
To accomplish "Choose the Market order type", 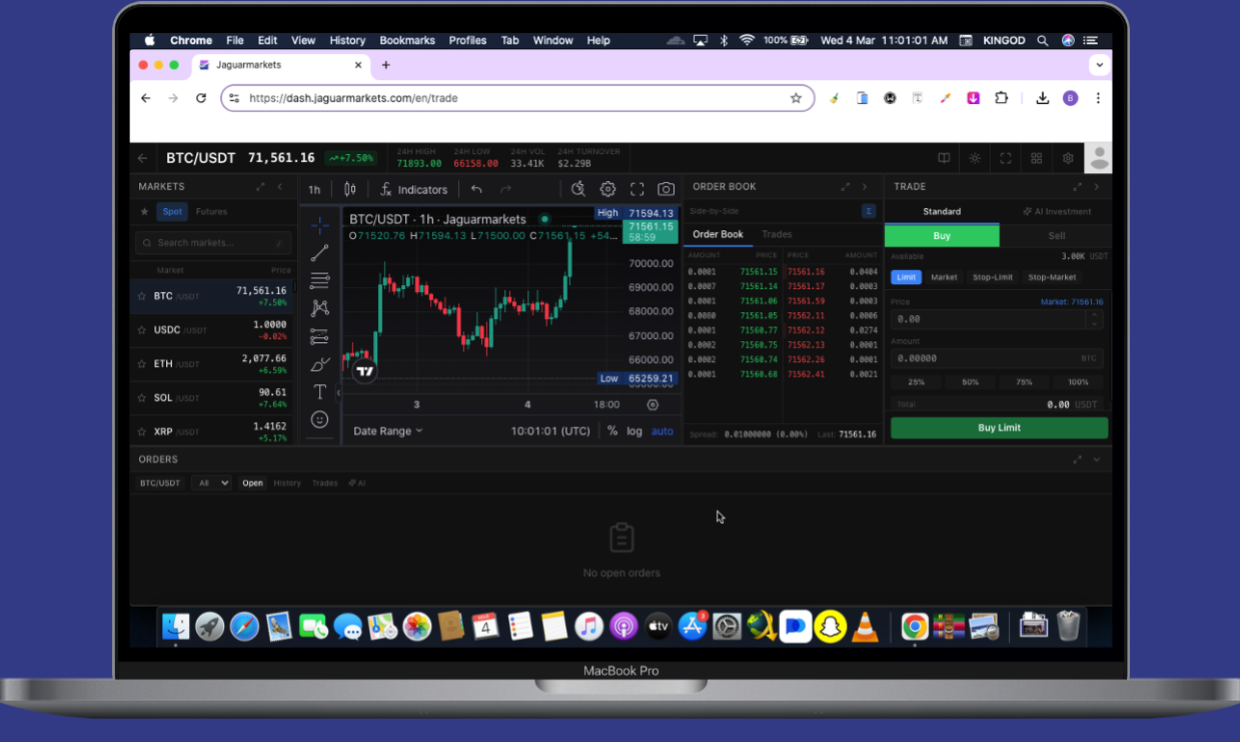I will coord(944,277).
